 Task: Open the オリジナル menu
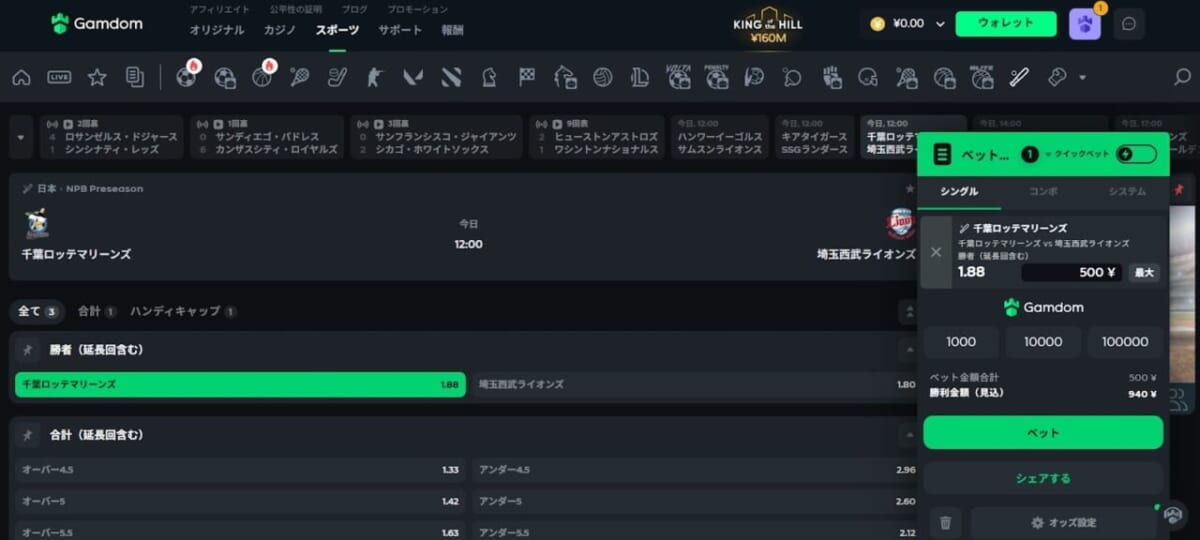(x=217, y=30)
